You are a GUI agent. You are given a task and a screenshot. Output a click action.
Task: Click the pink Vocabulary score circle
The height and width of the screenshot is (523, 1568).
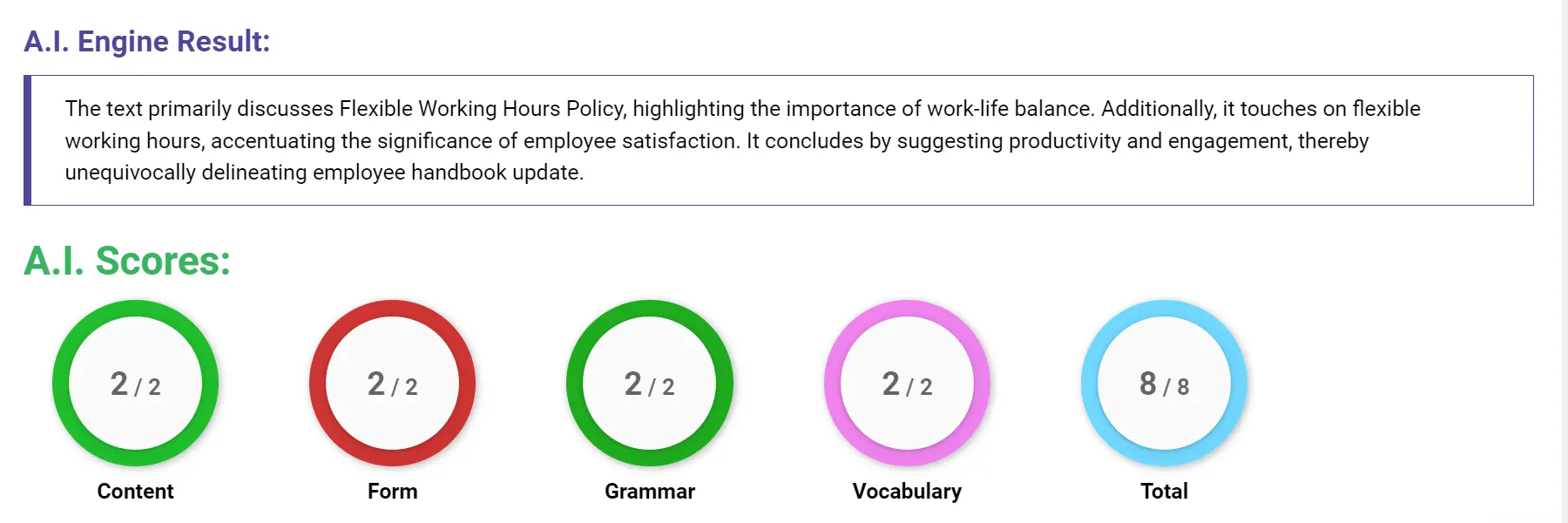click(906, 384)
